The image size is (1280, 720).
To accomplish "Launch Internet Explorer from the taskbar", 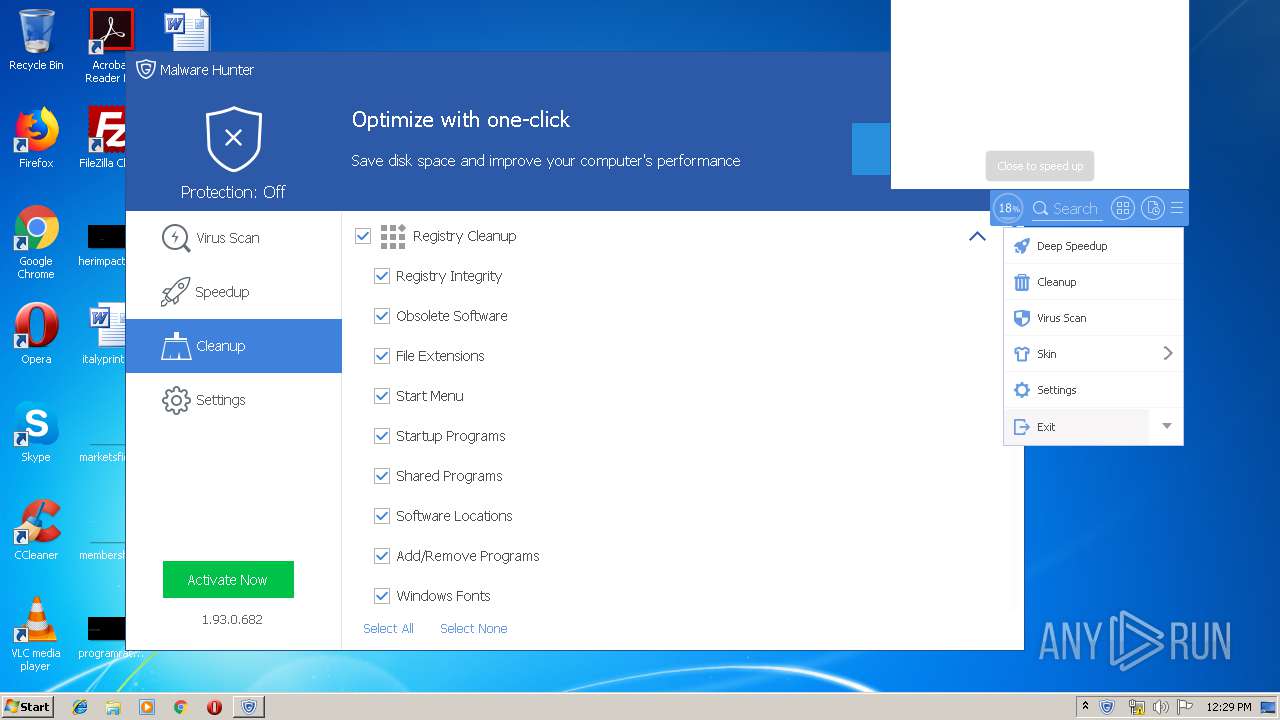I will [80, 707].
